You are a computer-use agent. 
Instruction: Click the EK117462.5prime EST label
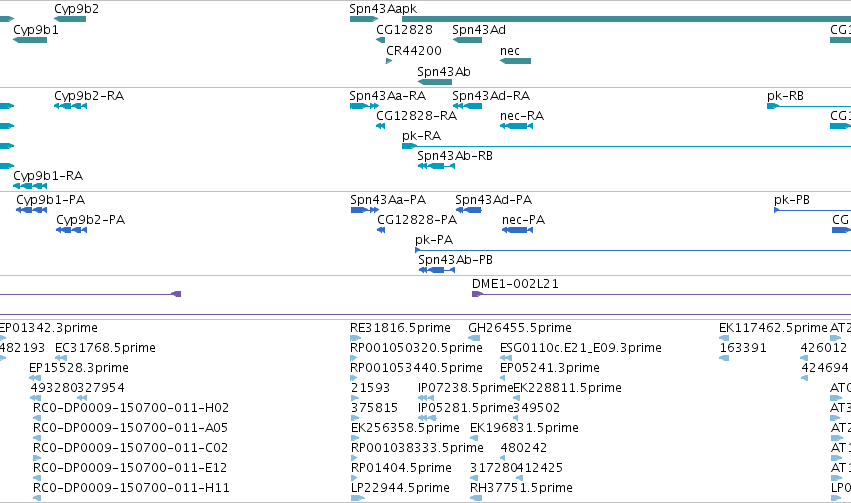click(773, 328)
